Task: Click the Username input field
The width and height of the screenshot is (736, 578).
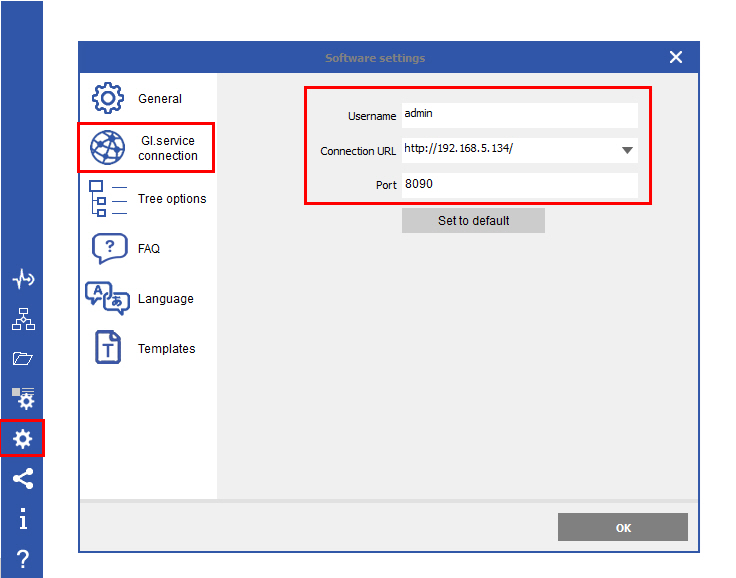Action: [518, 115]
